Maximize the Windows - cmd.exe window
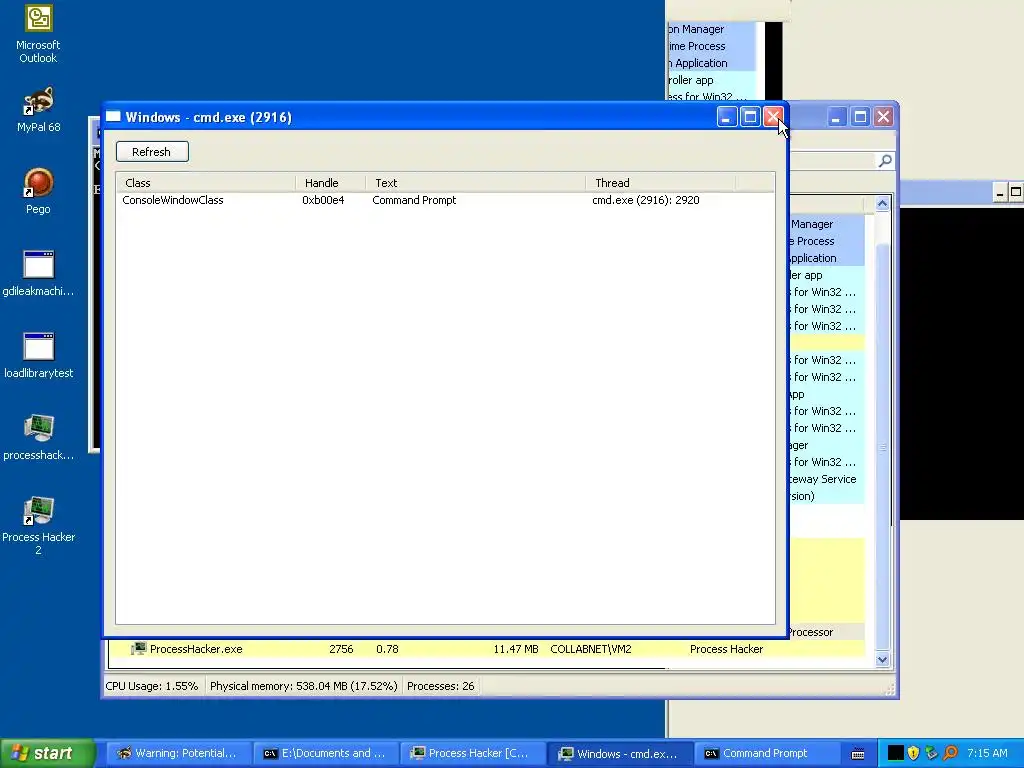Image resolution: width=1024 pixels, height=768 pixels. [x=750, y=117]
